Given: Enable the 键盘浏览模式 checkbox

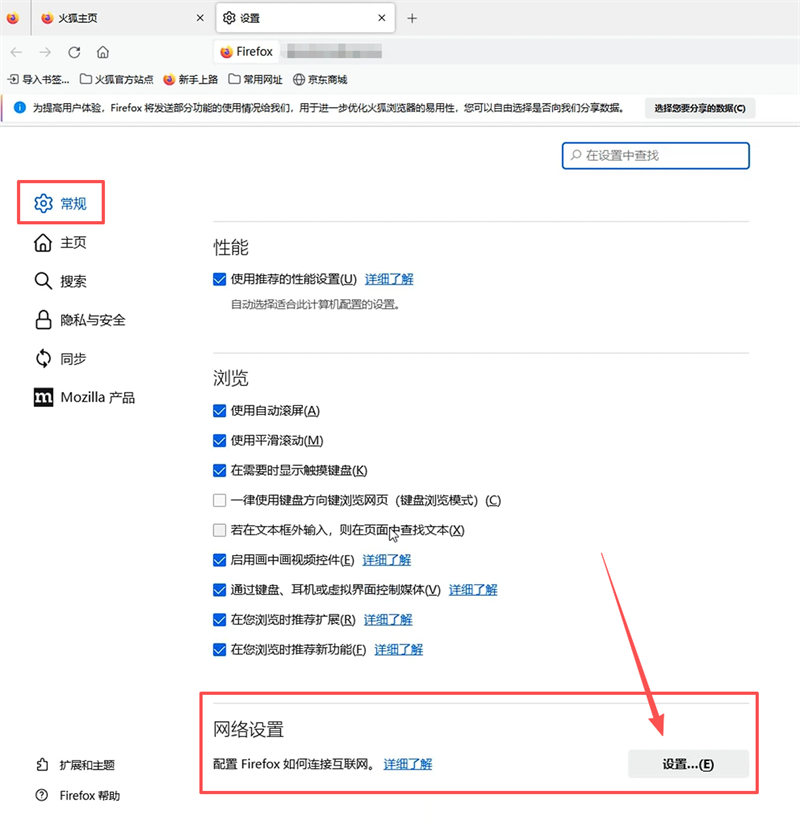Looking at the screenshot, I should click(219, 500).
